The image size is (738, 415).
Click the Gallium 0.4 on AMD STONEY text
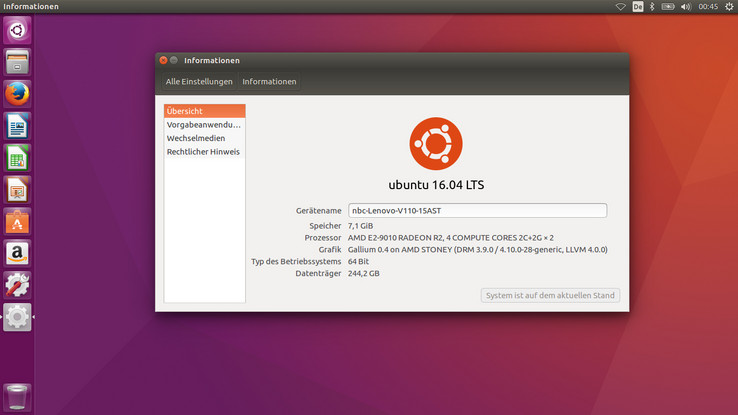pos(478,250)
